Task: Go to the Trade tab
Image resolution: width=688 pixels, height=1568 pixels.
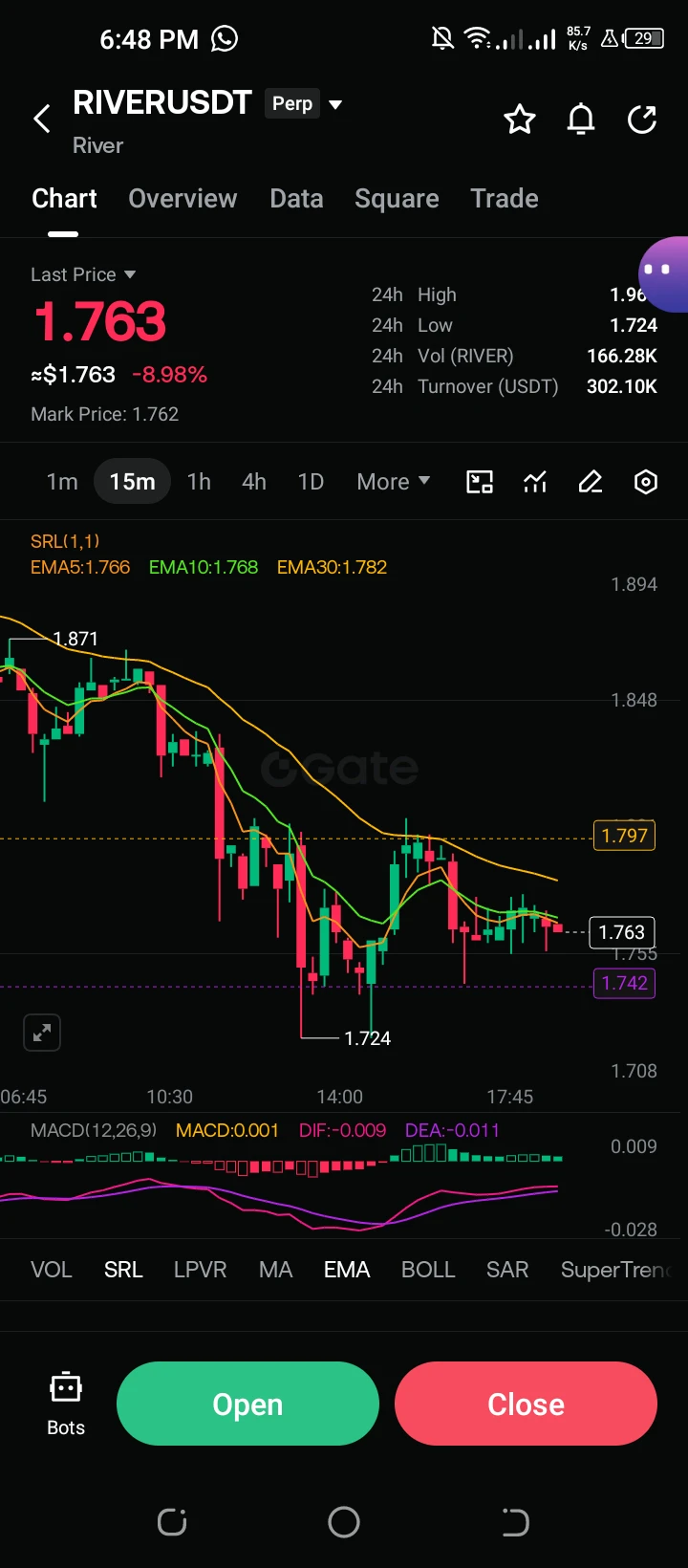Action: point(505,199)
